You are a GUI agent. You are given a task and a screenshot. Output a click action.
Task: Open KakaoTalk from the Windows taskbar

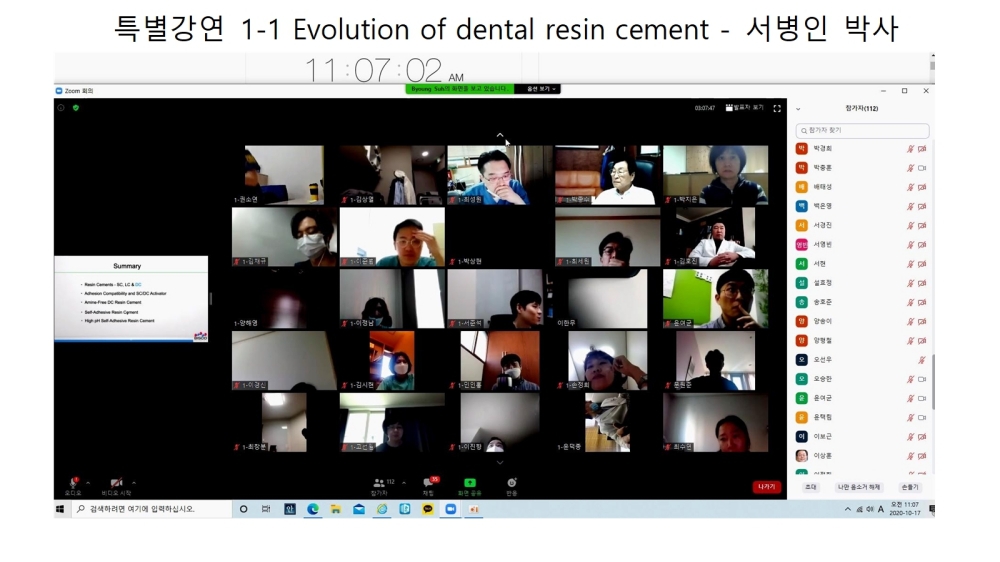428,509
